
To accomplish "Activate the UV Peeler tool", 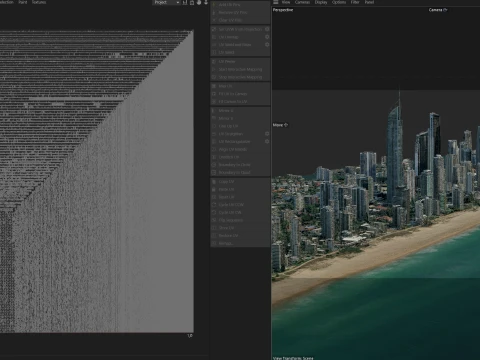I will [240, 62].
